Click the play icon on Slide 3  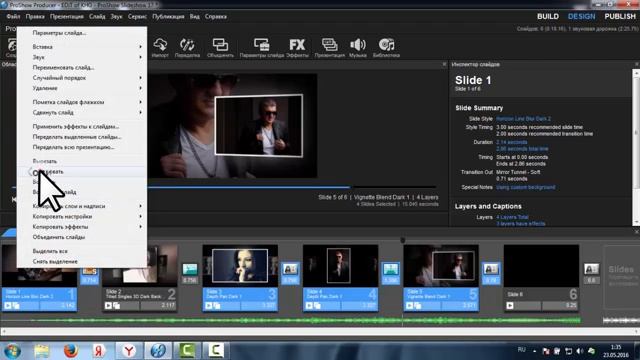[x=209, y=305]
